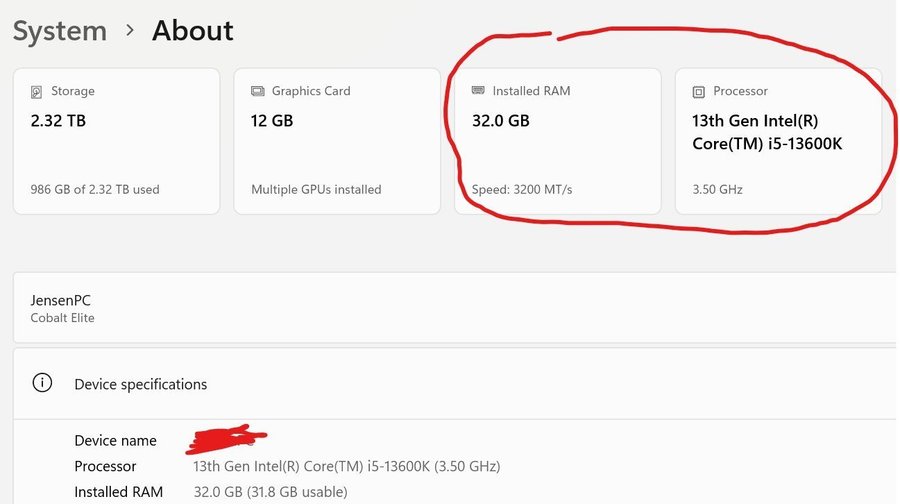This screenshot has width=900, height=504.
Task: Click the Graphics Card icon
Action: point(258,91)
